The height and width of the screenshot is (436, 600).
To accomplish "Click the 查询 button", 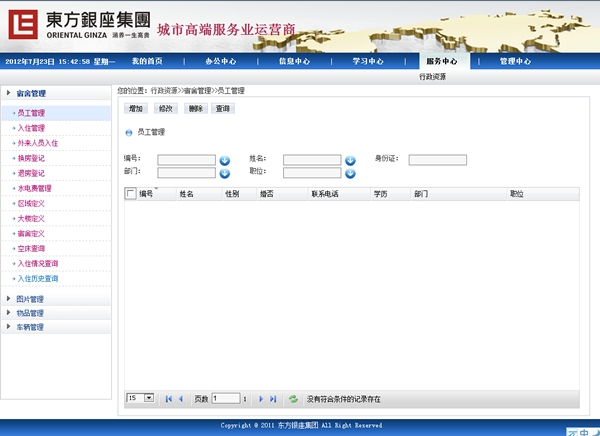I will coord(223,109).
